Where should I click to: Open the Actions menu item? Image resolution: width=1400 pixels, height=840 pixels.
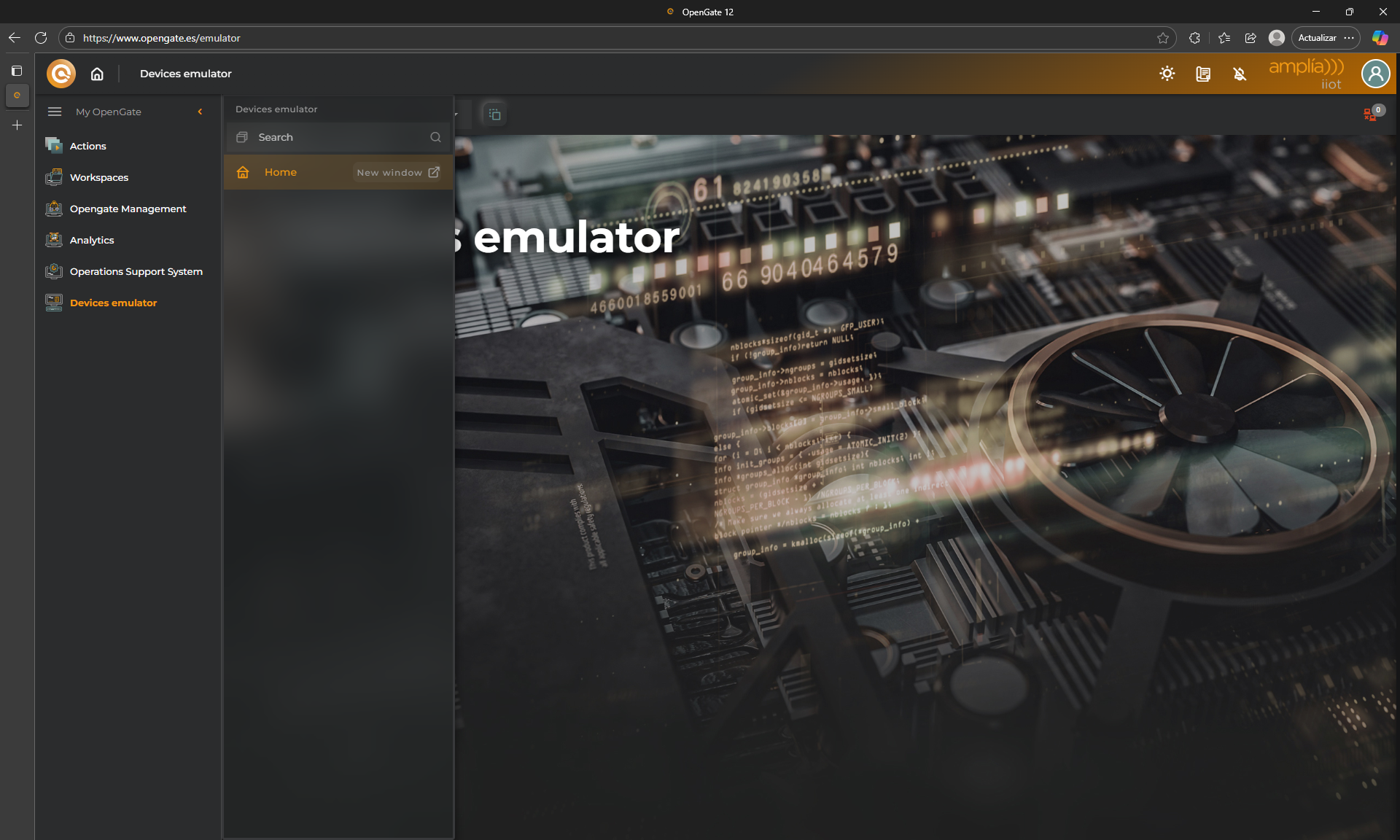(x=87, y=146)
